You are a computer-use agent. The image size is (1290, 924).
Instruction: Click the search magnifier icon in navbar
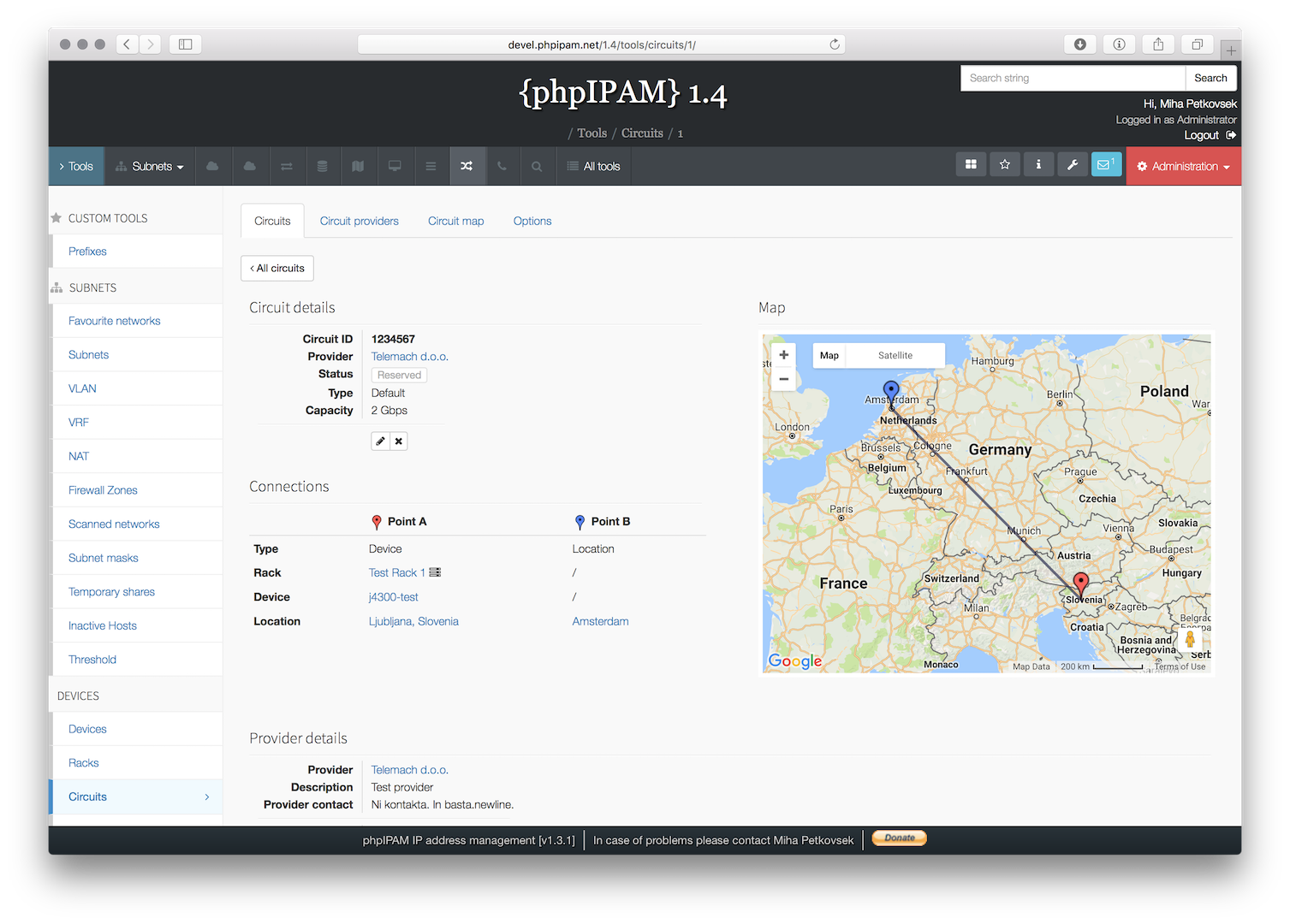coord(538,165)
